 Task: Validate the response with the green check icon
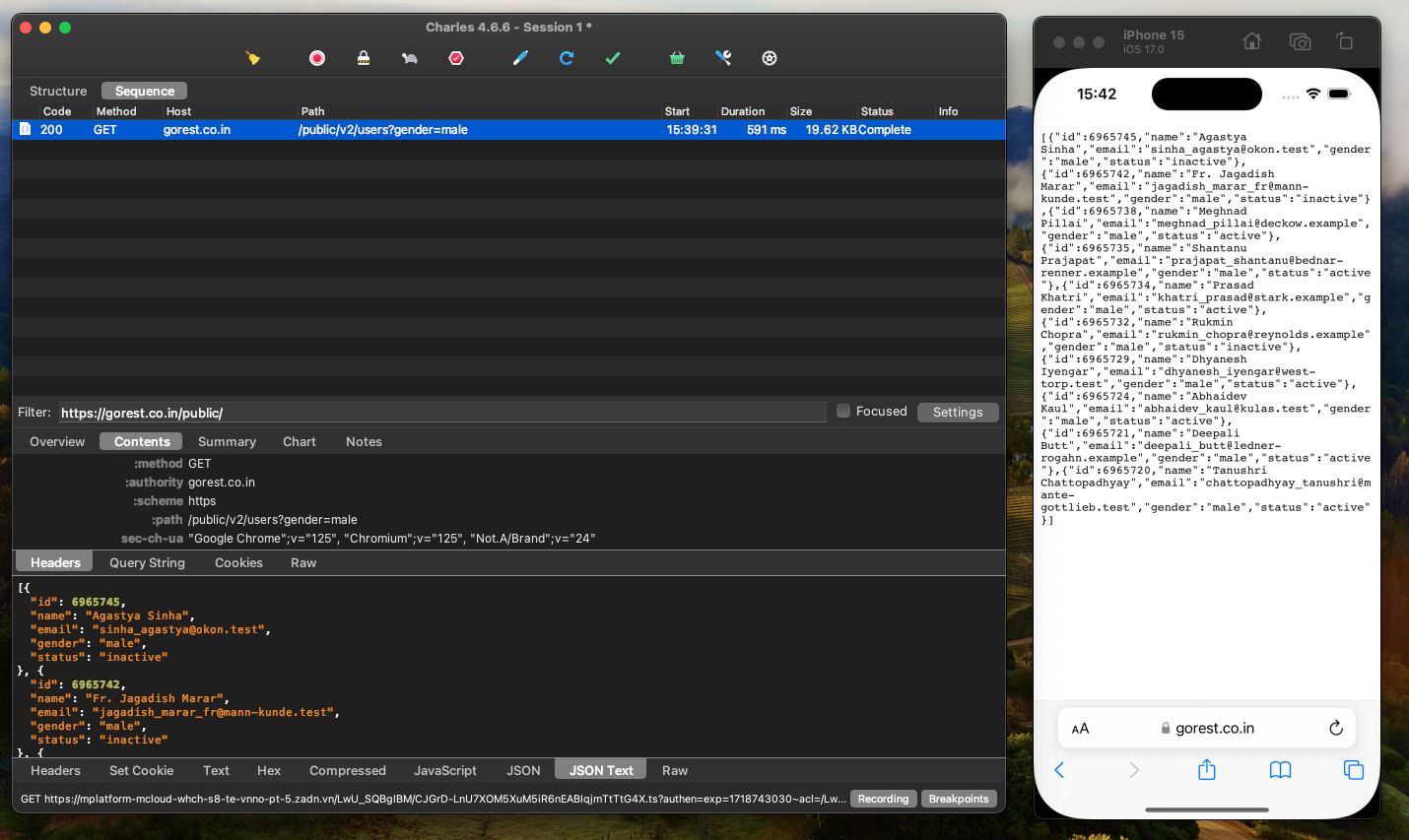tap(612, 58)
